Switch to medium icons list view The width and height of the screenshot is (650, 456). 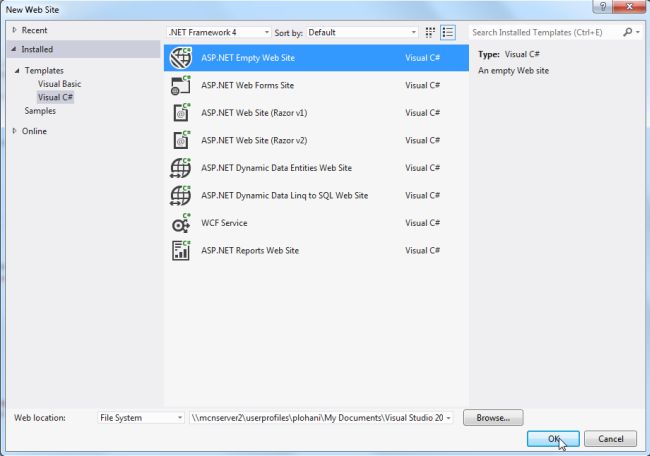pos(448,32)
